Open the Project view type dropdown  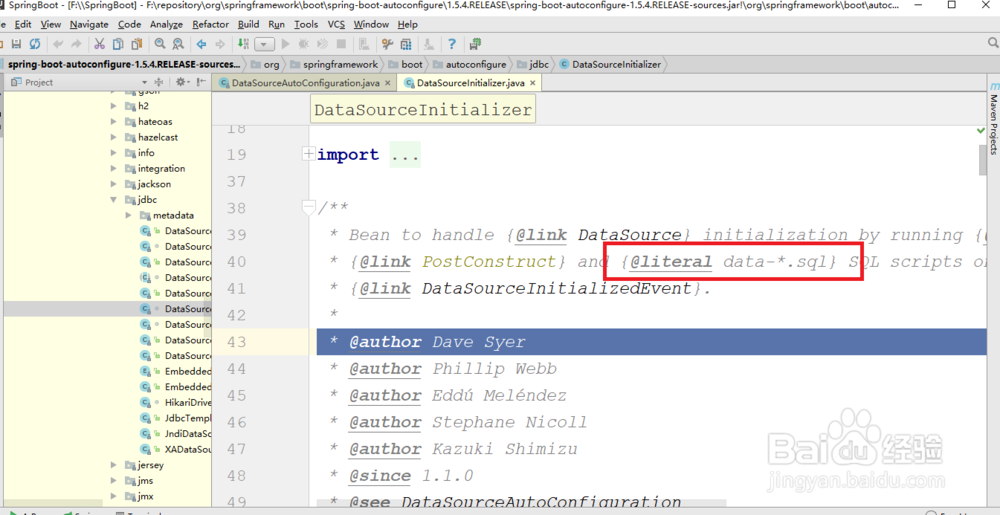coord(144,82)
